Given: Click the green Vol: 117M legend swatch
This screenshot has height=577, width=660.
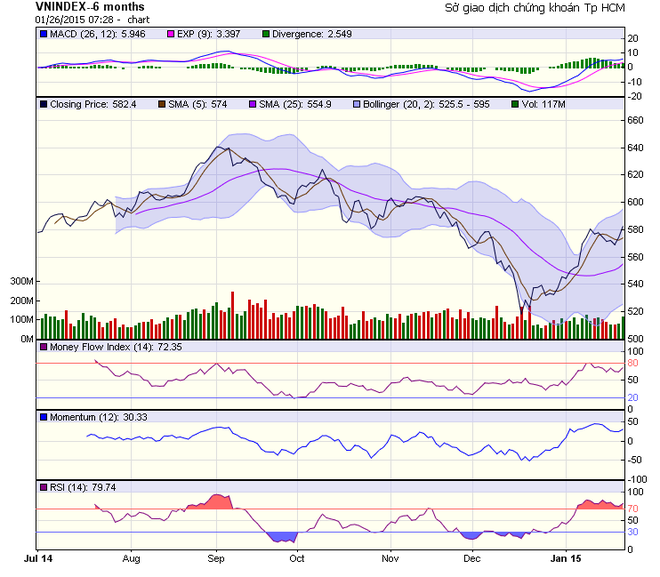Looking at the screenshot, I should point(515,103).
